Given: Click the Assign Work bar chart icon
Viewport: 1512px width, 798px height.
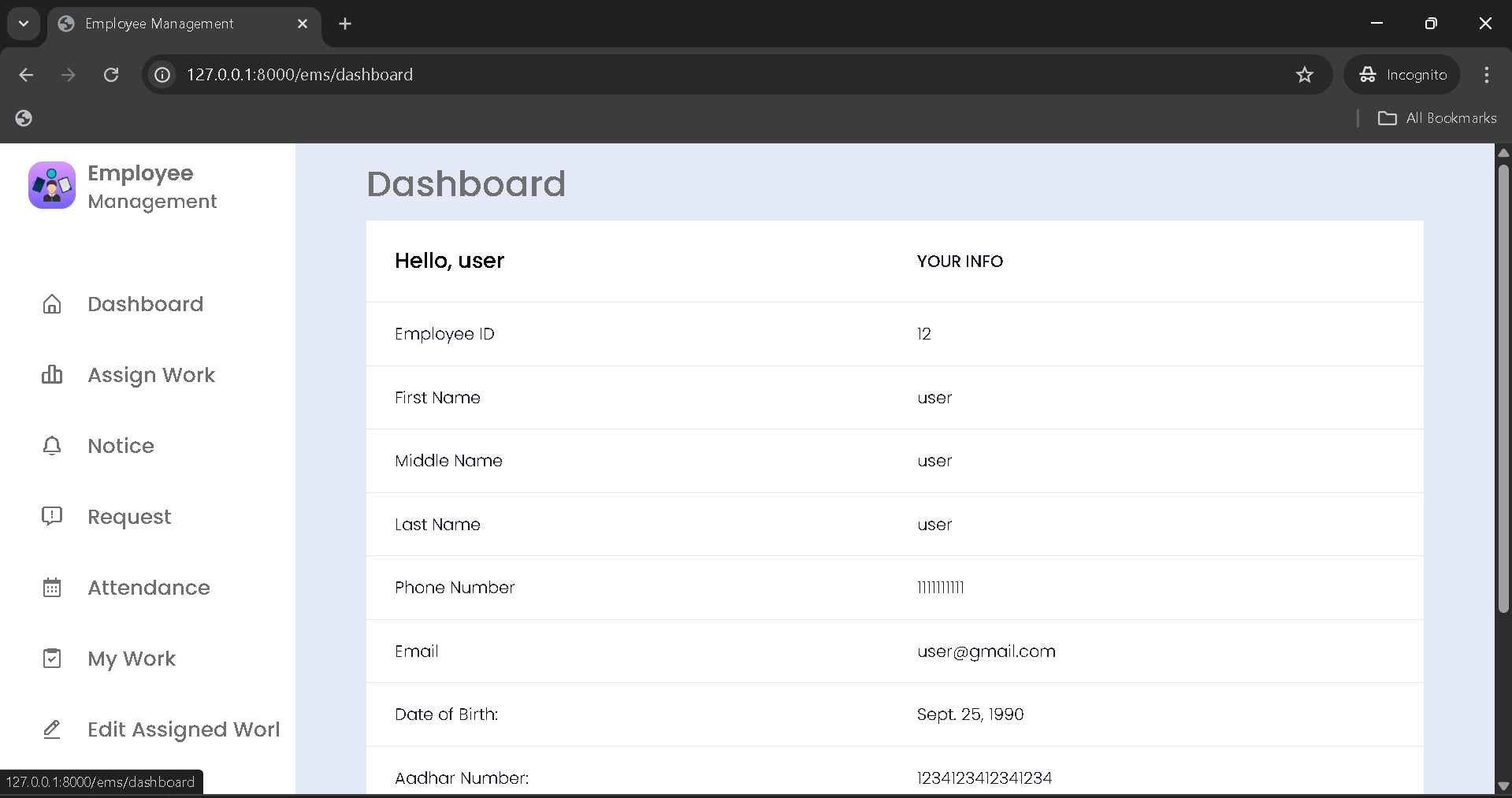Looking at the screenshot, I should [52, 375].
